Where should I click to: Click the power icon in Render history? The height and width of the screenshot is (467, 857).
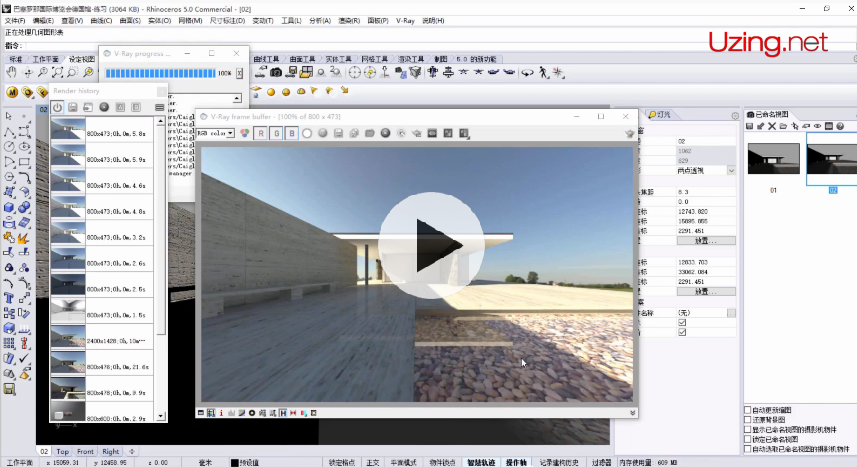pyautogui.click(x=58, y=107)
